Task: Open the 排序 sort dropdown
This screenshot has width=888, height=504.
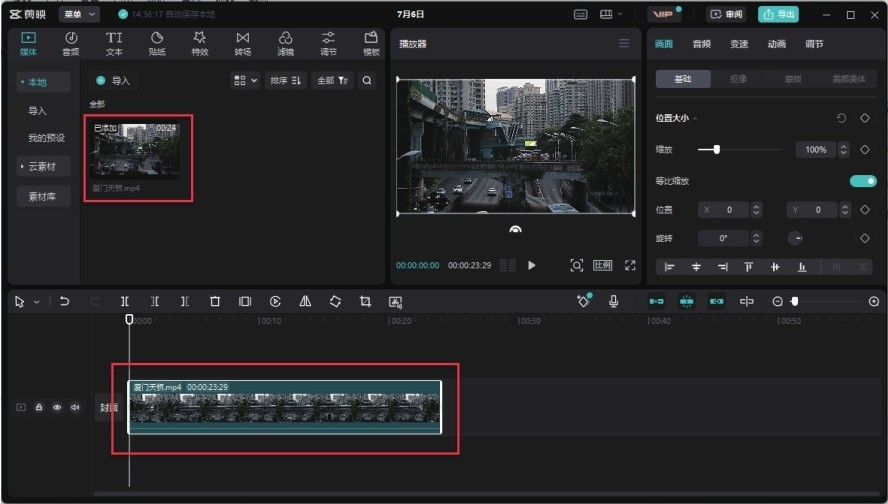Action: coord(285,80)
